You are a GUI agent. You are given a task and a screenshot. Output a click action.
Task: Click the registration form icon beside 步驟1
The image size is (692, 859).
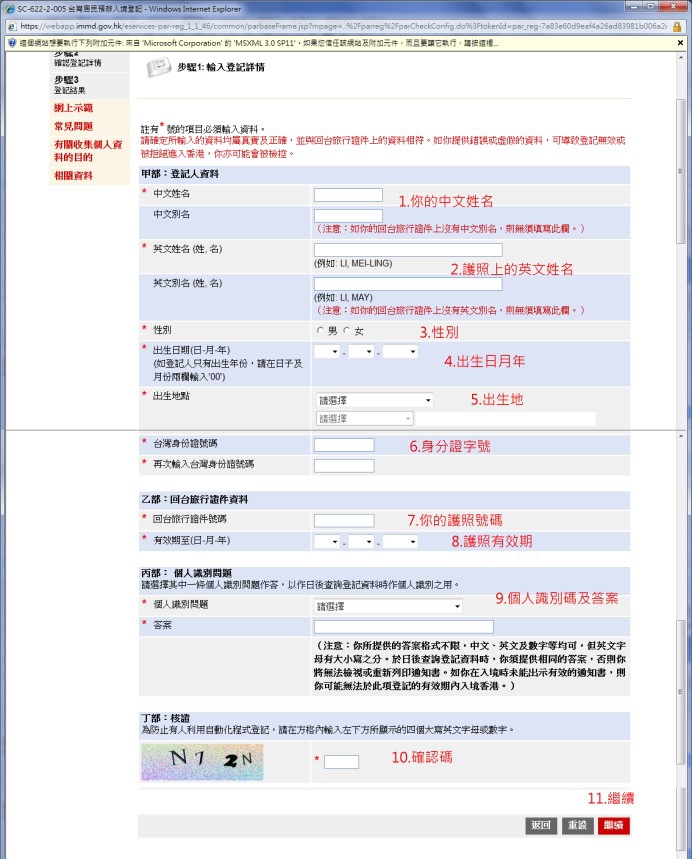158,67
